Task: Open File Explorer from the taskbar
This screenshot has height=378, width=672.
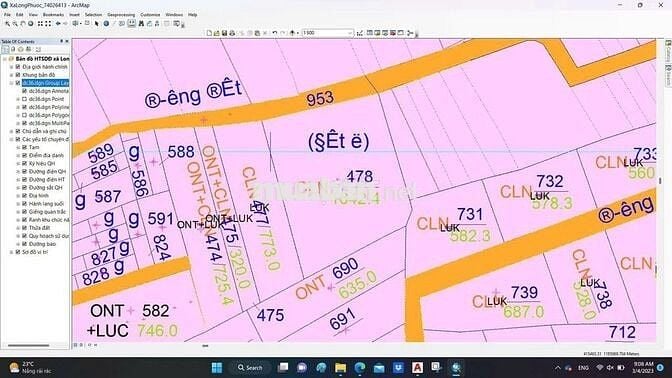Action: point(340,368)
